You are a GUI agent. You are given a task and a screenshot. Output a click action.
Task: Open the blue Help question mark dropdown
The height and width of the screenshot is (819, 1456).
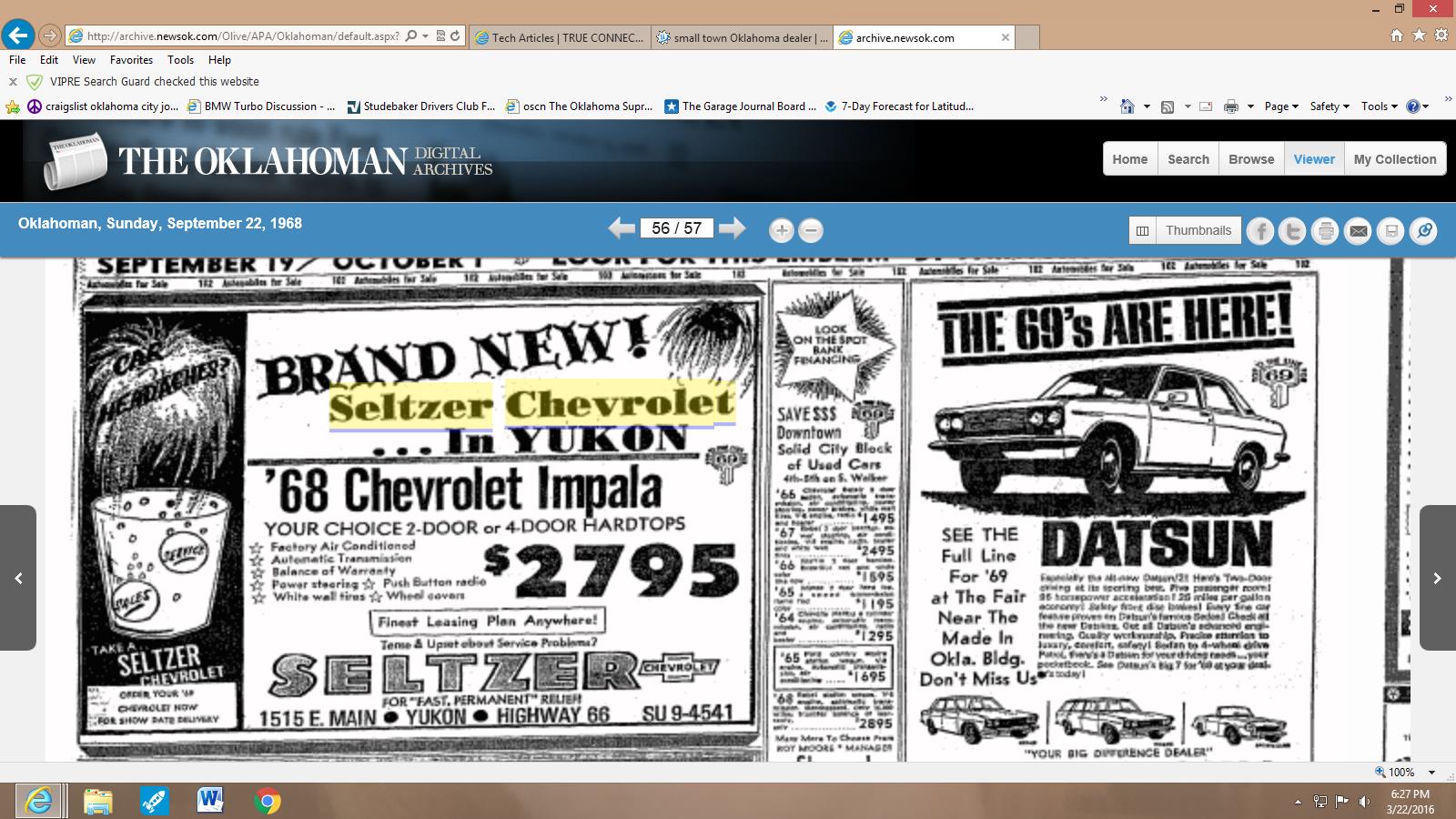point(1418,106)
